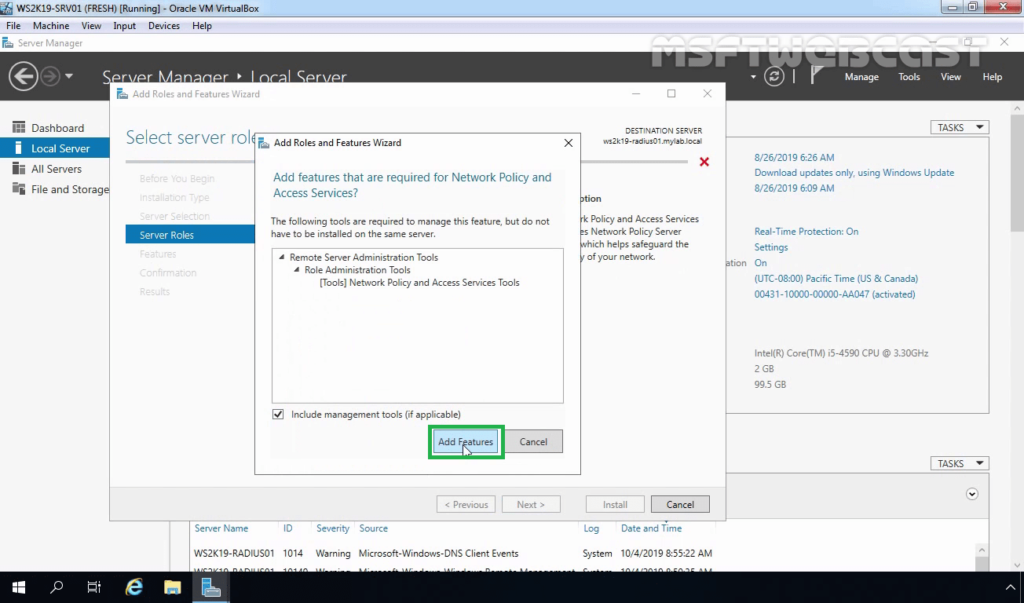The image size is (1024, 603).
Task: Refresh Server Manager with the refresh icon
Action: 774,76
